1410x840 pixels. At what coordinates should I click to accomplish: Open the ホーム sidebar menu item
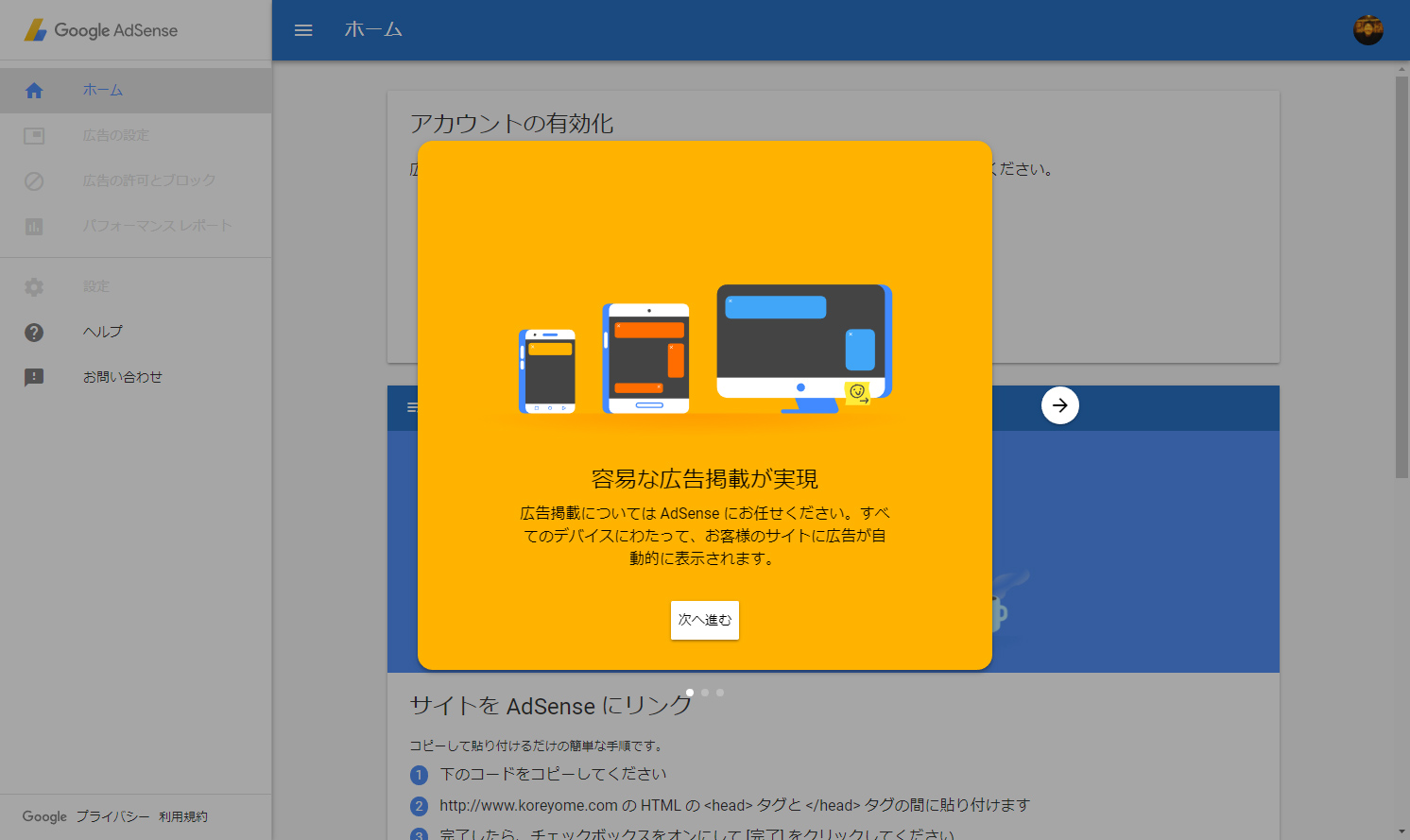(x=136, y=91)
